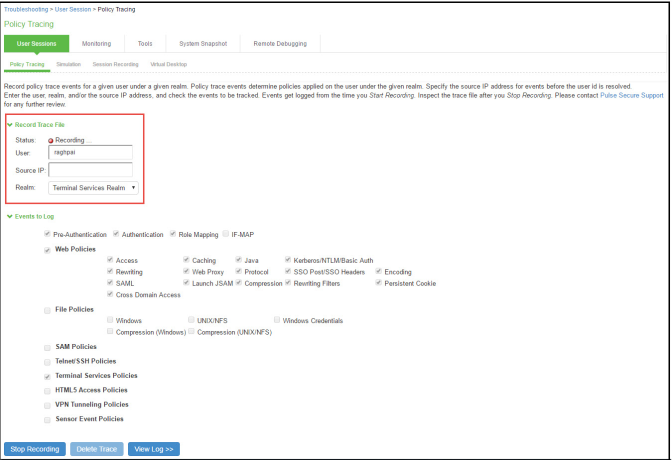Collapse the Events to Log section
Screen dimensions: 672x460
[x=10, y=216]
